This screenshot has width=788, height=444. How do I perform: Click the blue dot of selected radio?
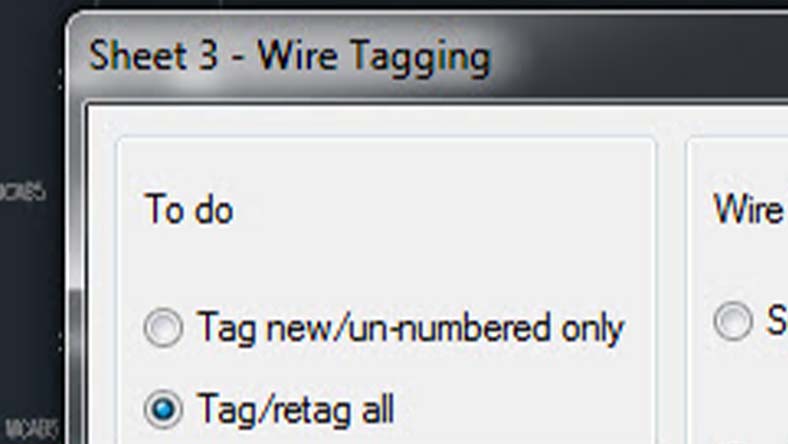point(163,409)
